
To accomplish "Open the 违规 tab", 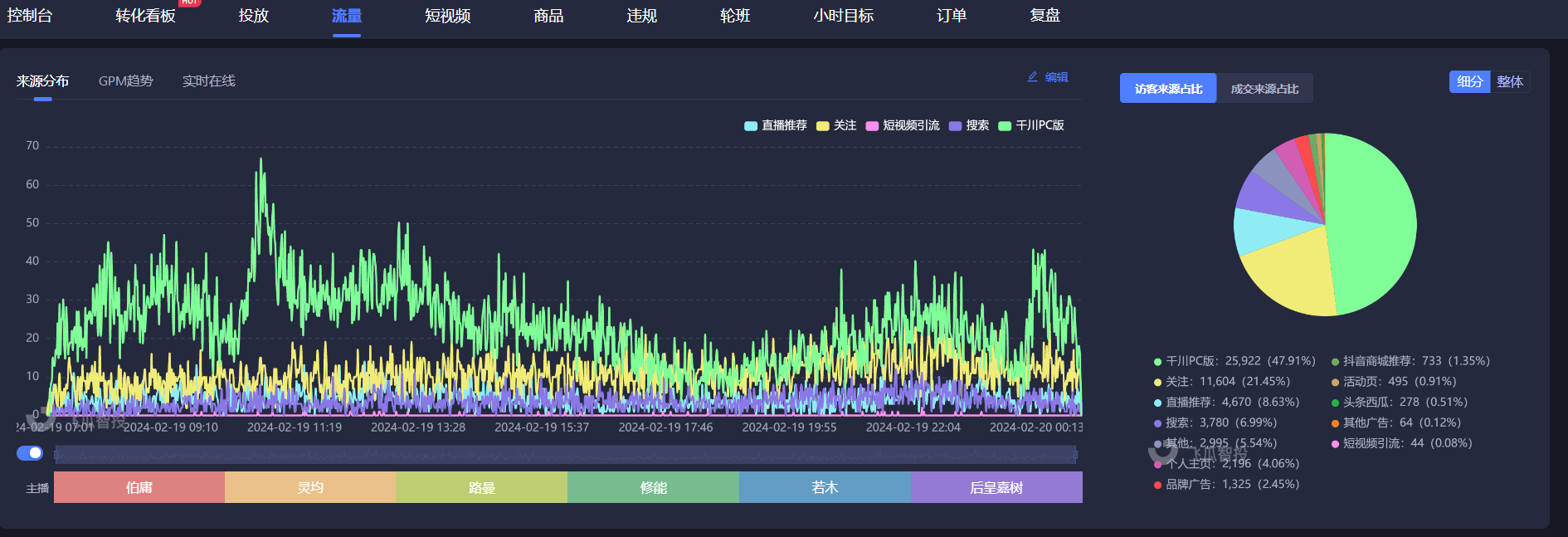I will [641, 16].
